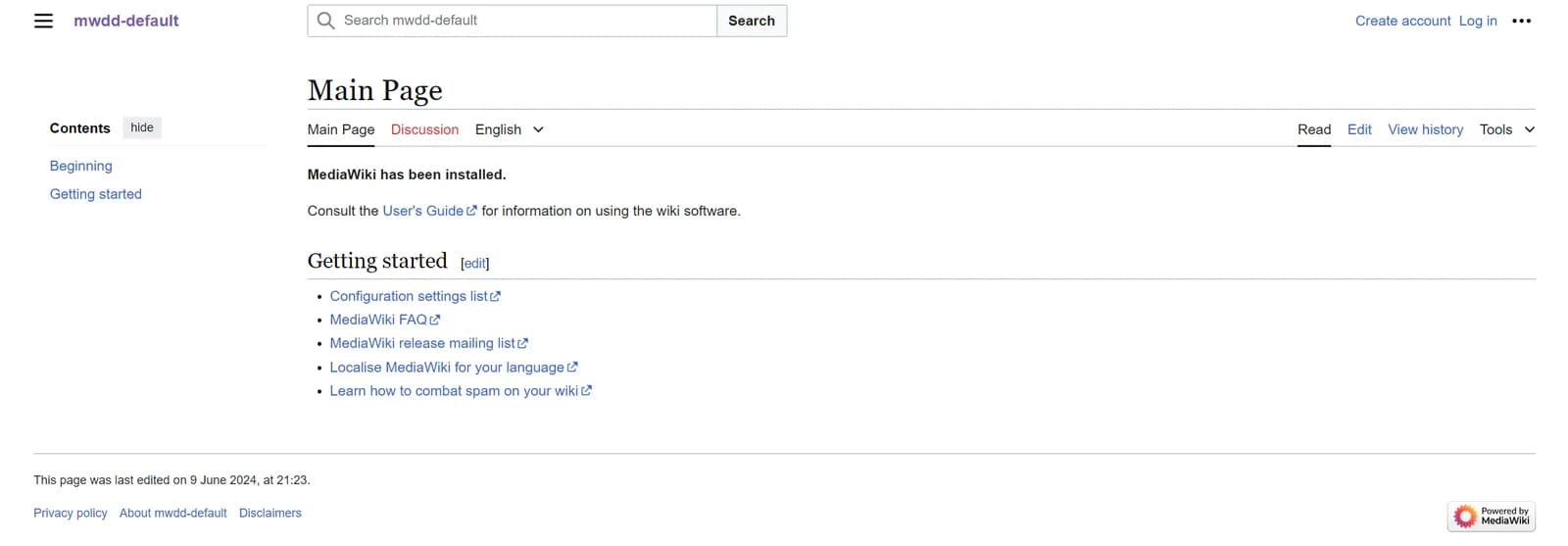Click the mwdd-default site title
This screenshot has height=546, width=1568.
126,21
